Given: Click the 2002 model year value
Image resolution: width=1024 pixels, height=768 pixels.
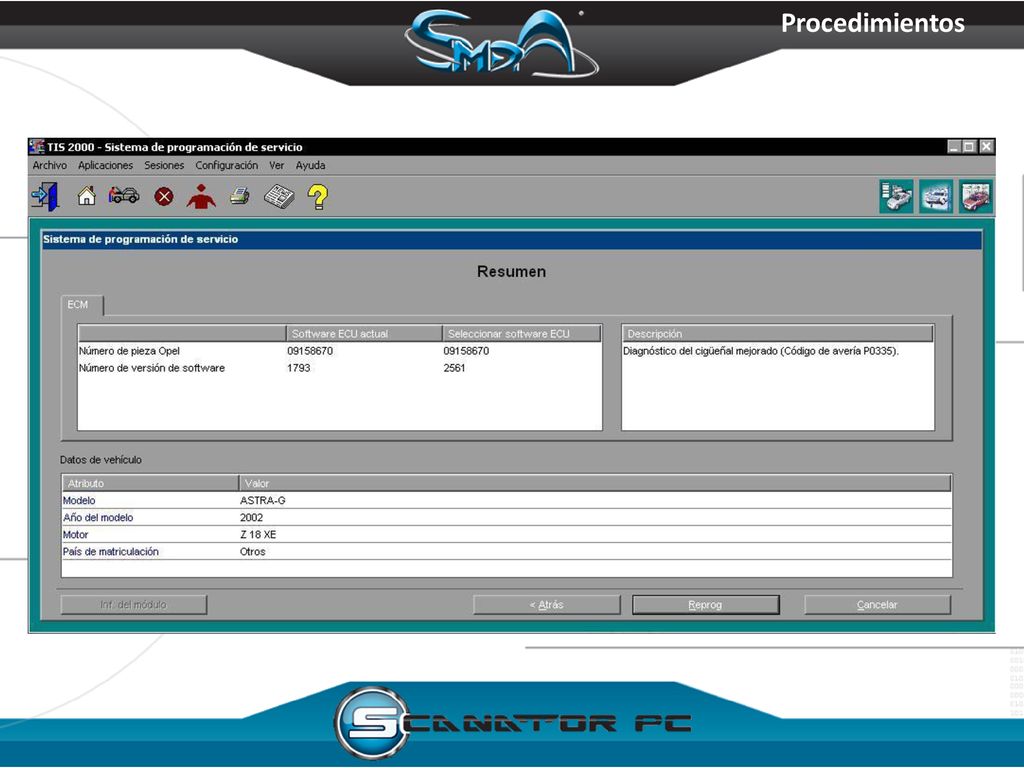Looking at the screenshot, I should point(251,517).
